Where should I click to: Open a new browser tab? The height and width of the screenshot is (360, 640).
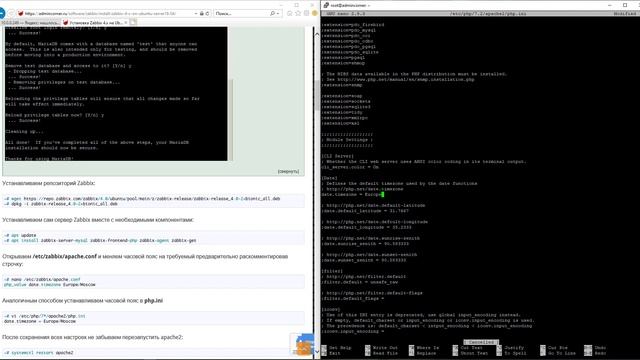point(133,22)
